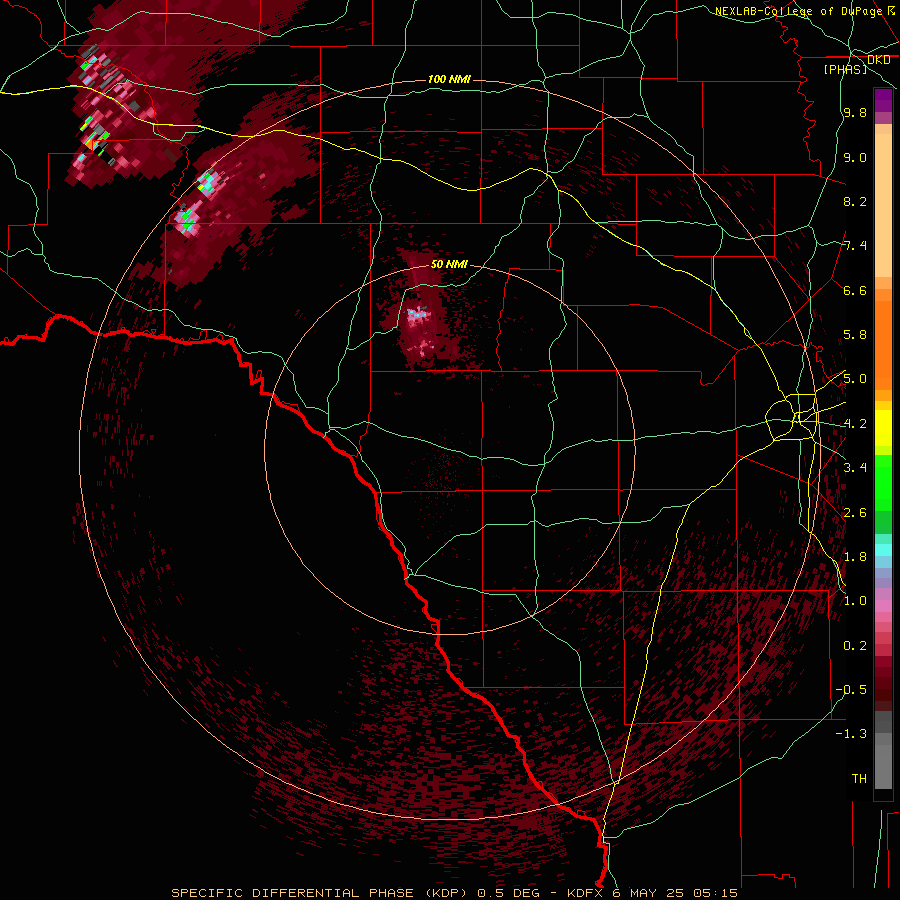Click the 6.6 scale value
This screenshot has height=900, width=900.
(855, 290)
